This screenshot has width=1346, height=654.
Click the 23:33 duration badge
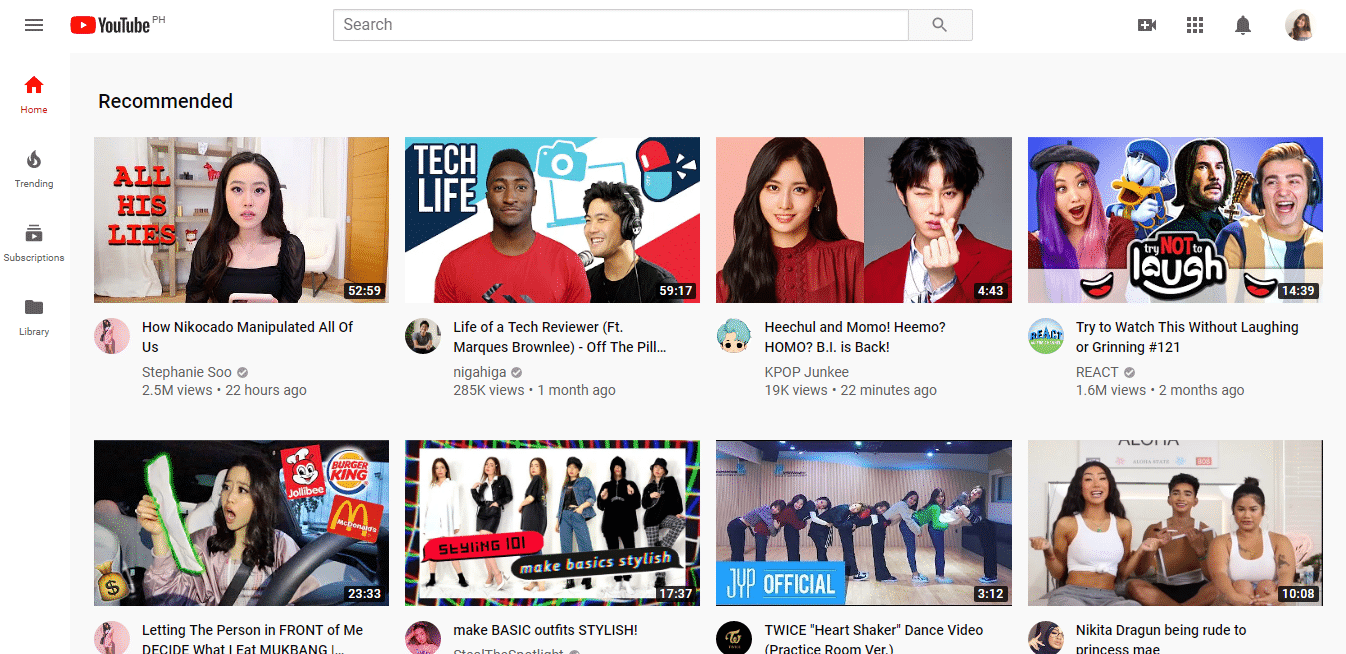coord(364,594)
